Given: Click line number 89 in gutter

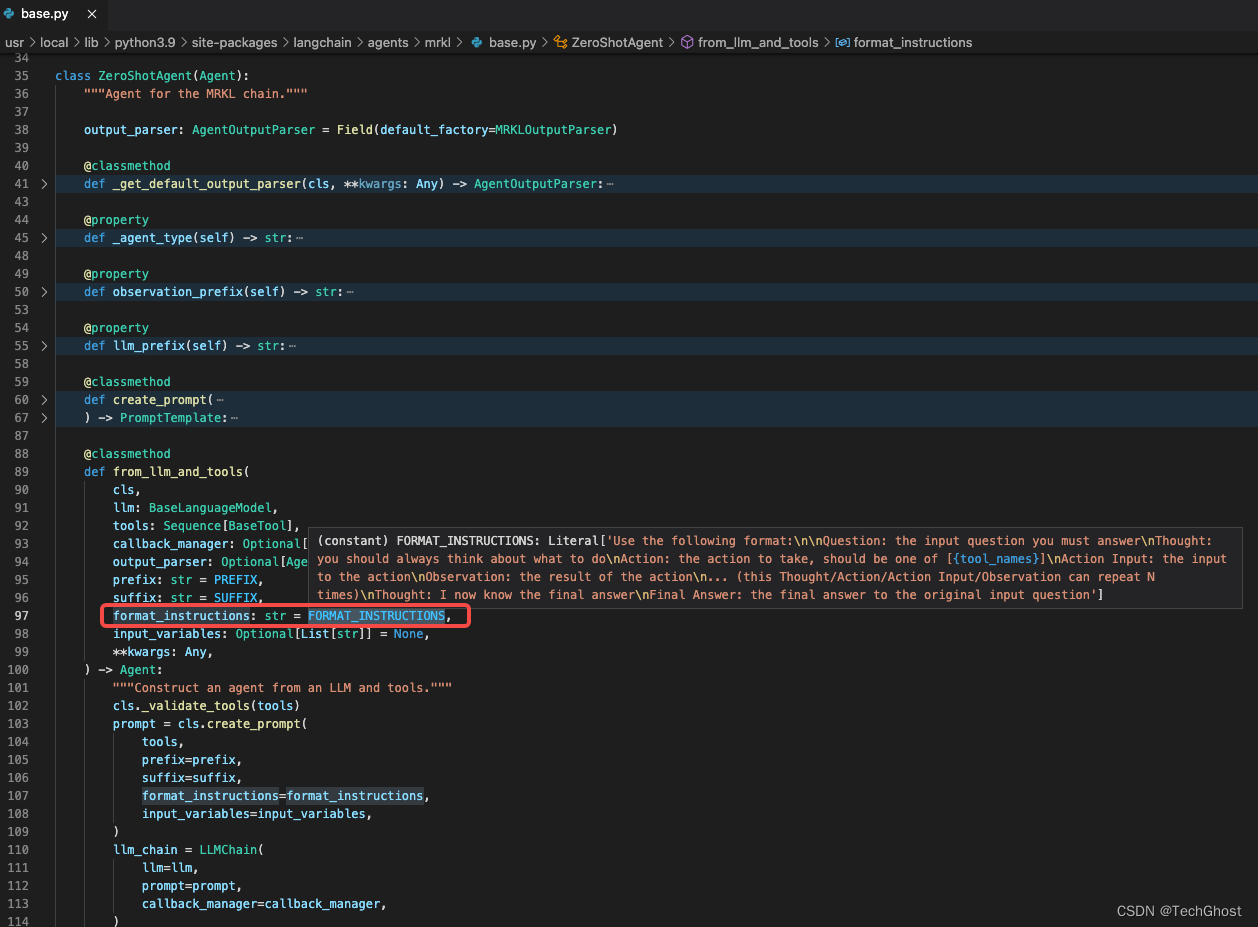Looking at the screenshot, I should [x=21, y=472].
